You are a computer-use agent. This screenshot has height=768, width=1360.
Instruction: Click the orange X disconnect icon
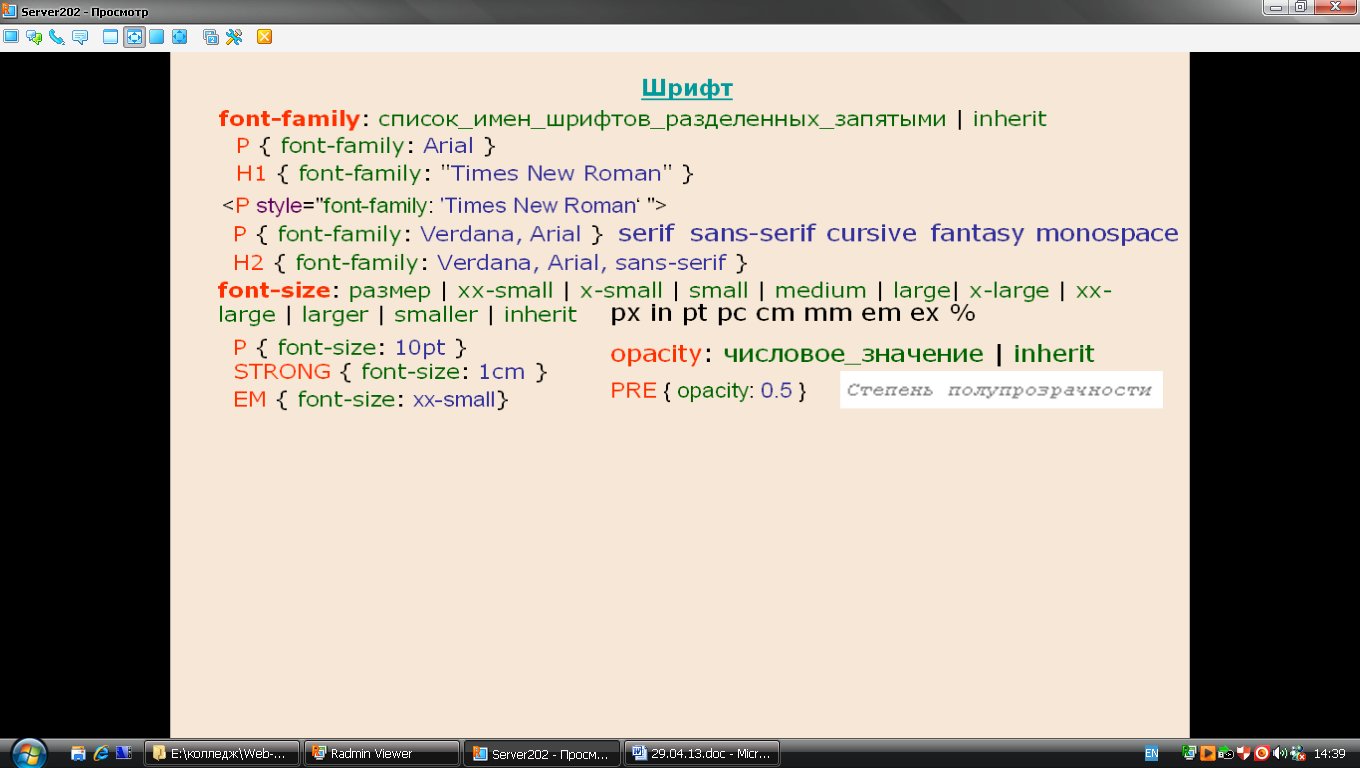click(265, 37)
